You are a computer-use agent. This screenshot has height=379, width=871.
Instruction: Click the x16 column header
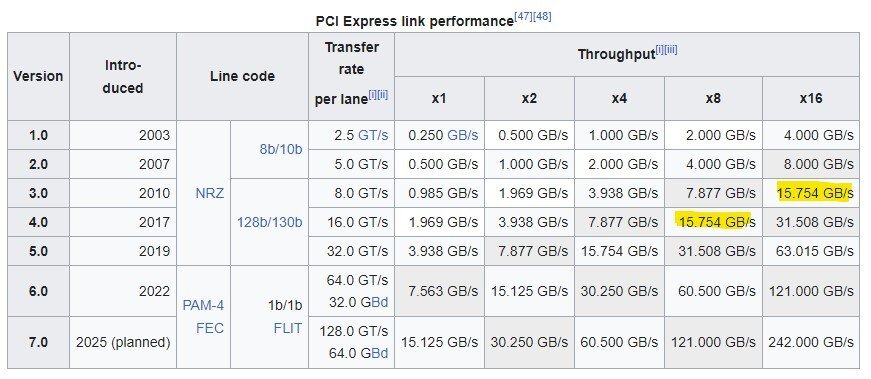[x=810, y=98]
